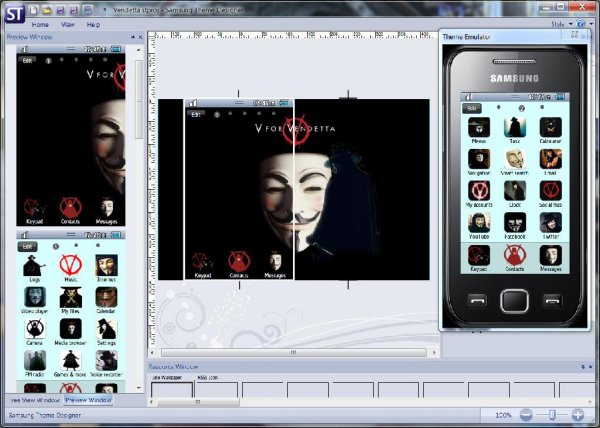Select the Idle Wallpaper resource thumbnail
The height and width of the screenshot is (428, 600).
click(172, 387)
